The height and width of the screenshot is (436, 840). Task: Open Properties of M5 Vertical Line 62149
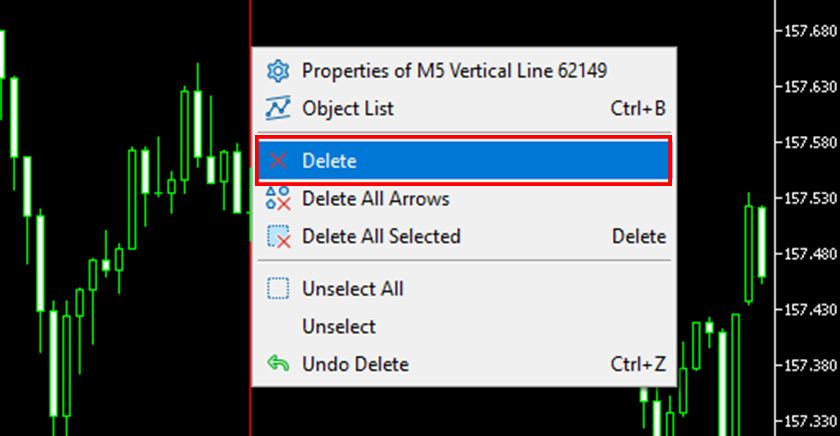coord(454,71)
